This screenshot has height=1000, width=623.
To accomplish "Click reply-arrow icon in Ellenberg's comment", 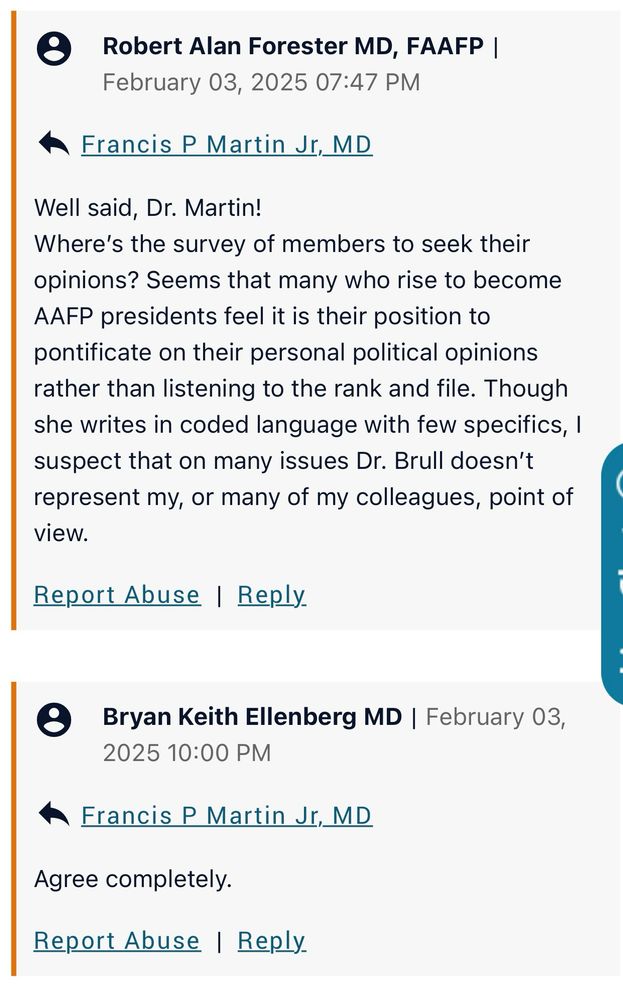I will tap(53, 815).
